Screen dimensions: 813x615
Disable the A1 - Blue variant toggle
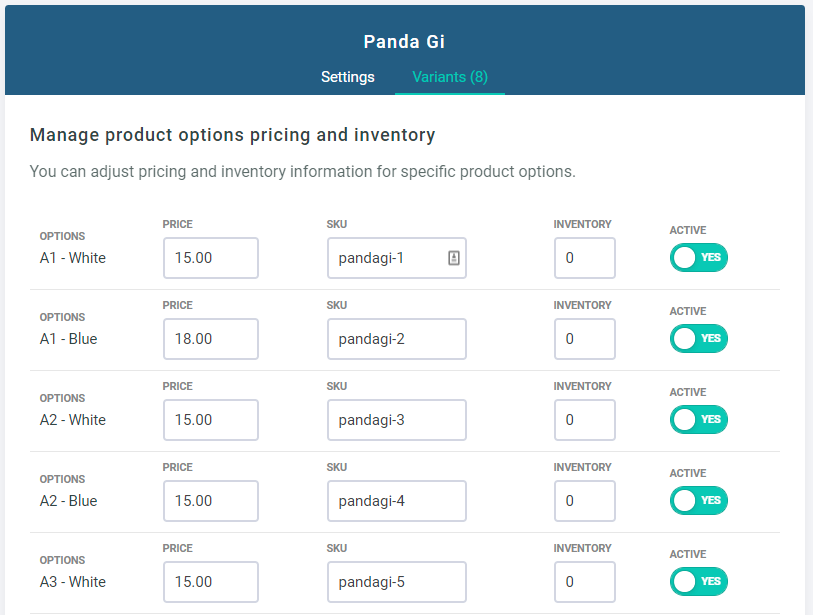click(x=699, y=339)
